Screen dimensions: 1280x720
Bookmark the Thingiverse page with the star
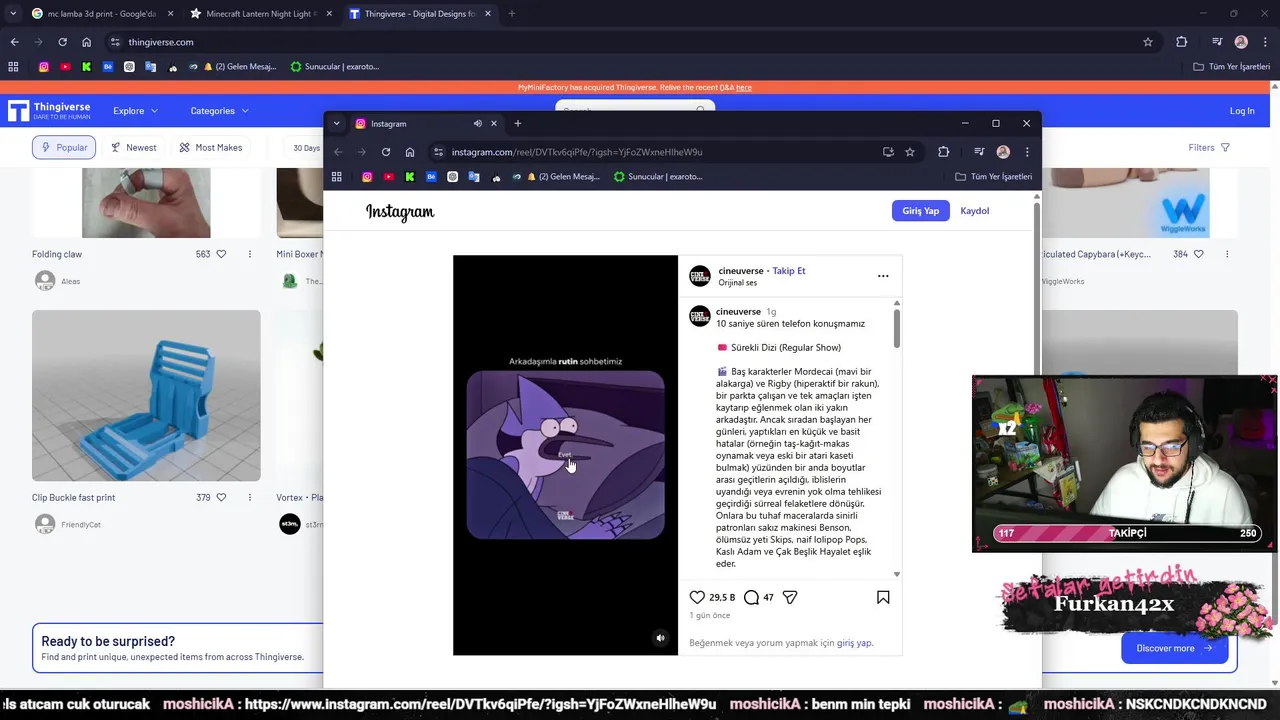1148,42
